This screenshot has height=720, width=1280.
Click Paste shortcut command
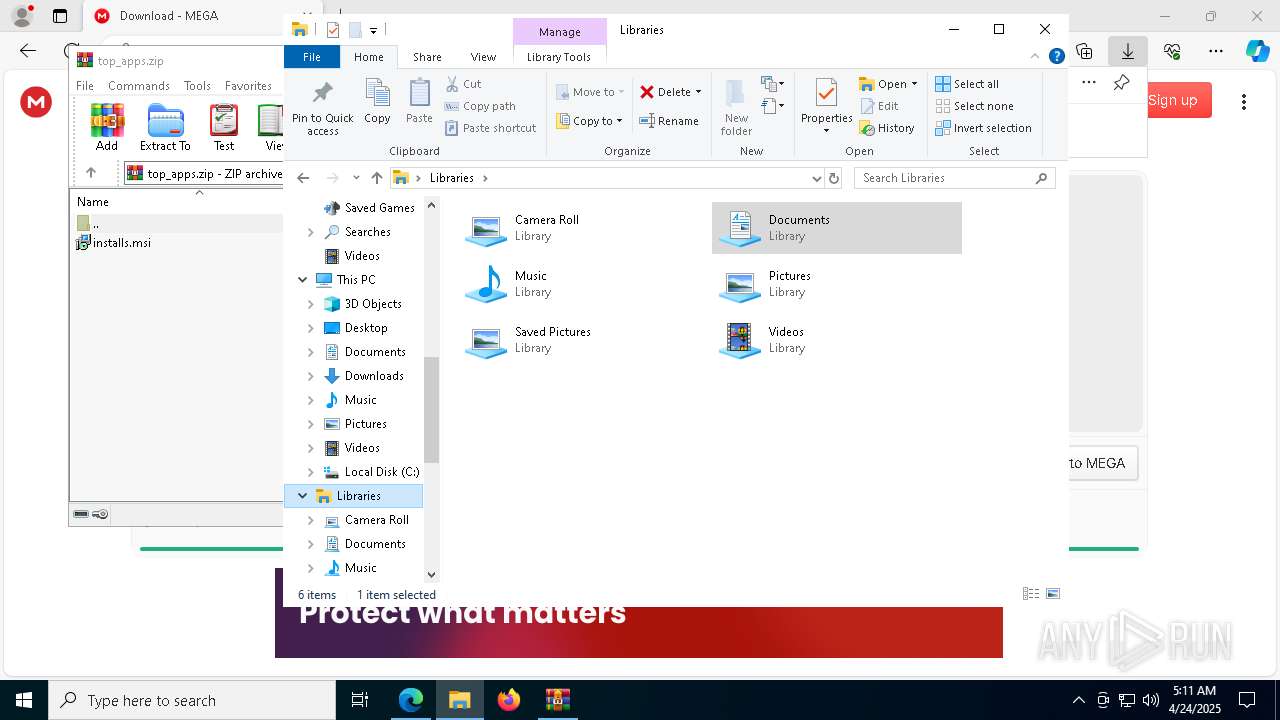[x=490, y=128]
